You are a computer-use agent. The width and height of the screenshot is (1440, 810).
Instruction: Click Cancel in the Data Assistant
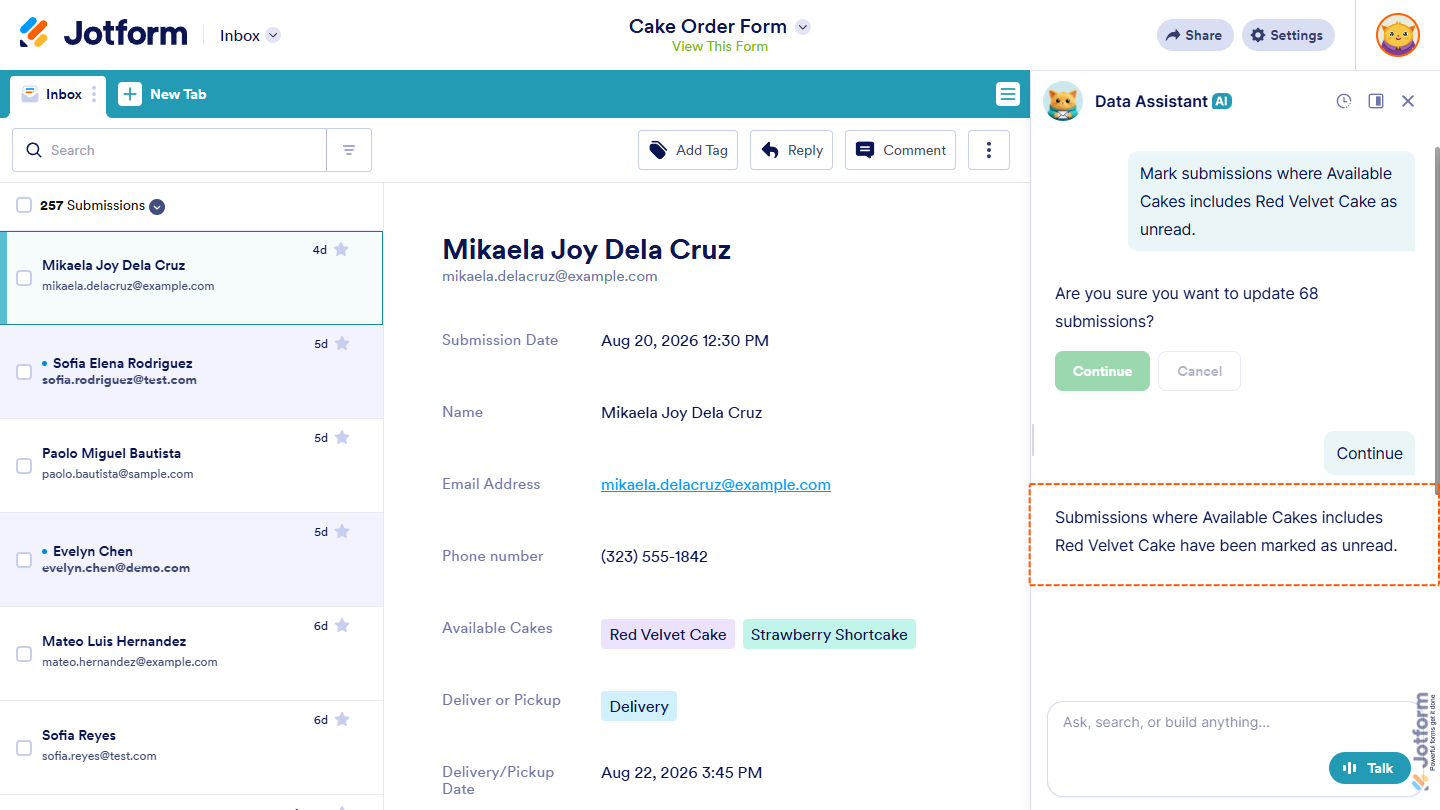click(1199, 371)
